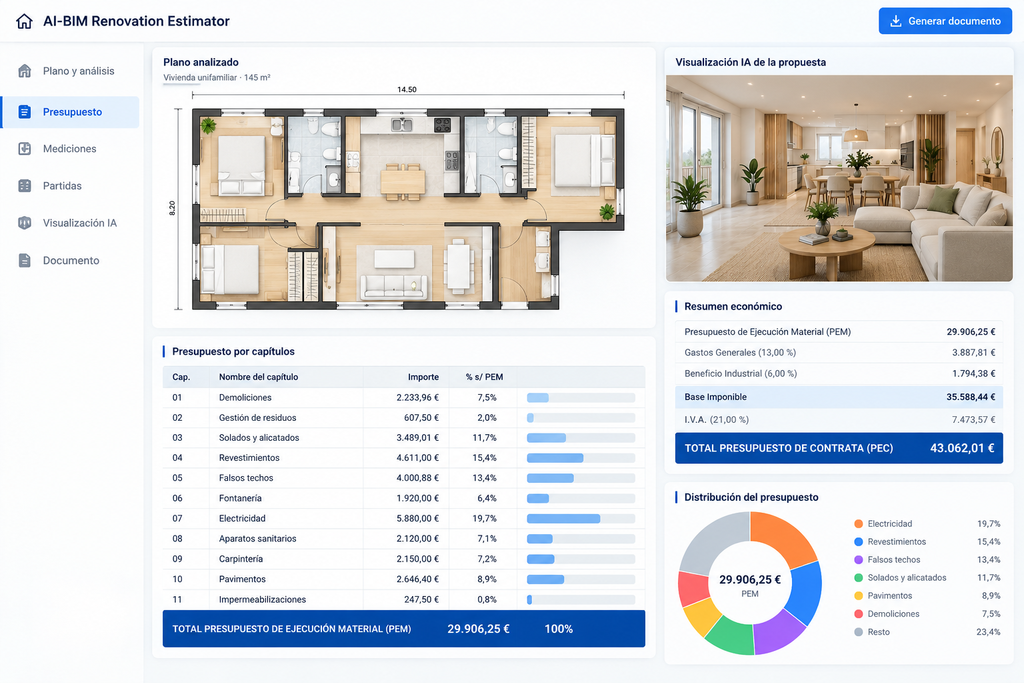Go to the Partidas section
The image size is (1024, 683).
(x=71, y=185)
